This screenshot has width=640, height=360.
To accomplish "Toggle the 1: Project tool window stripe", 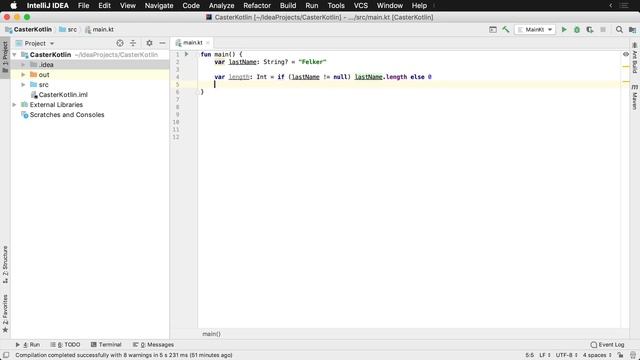I will coord(5,57).
